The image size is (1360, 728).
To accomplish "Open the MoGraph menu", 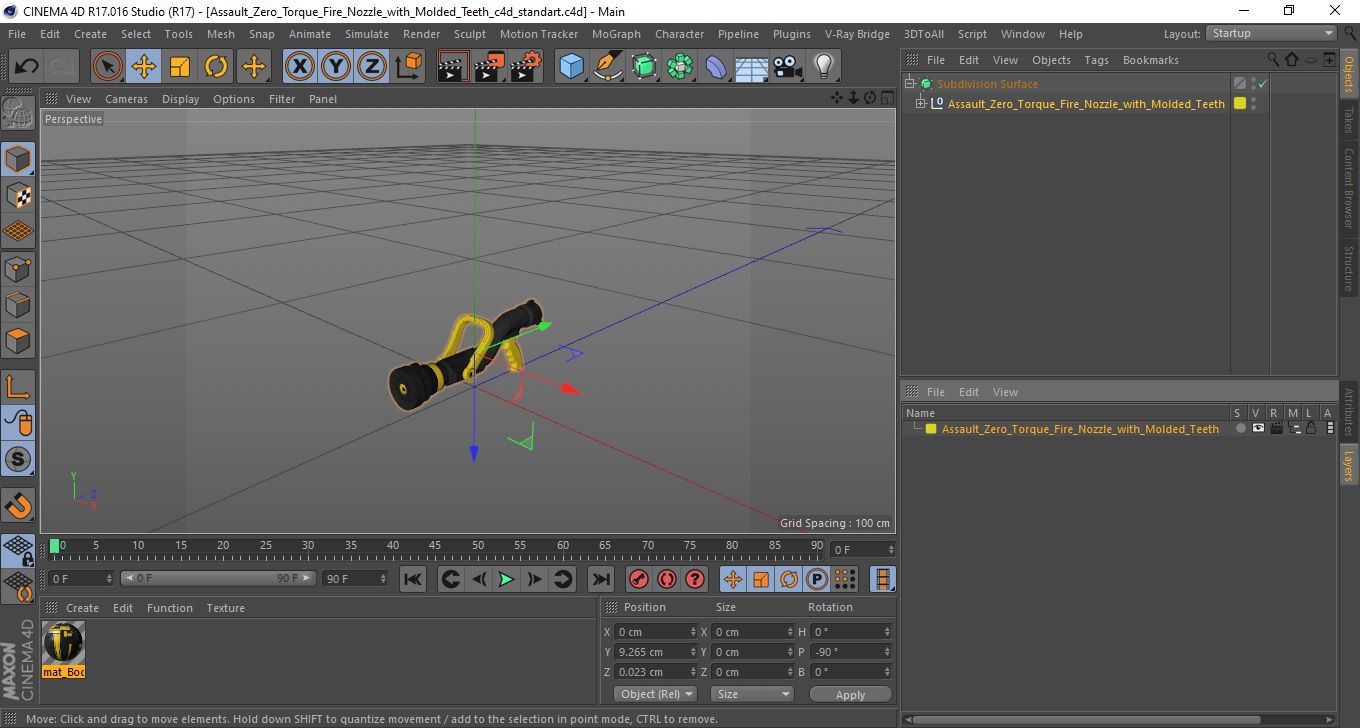I will click(x=616, y=34).
